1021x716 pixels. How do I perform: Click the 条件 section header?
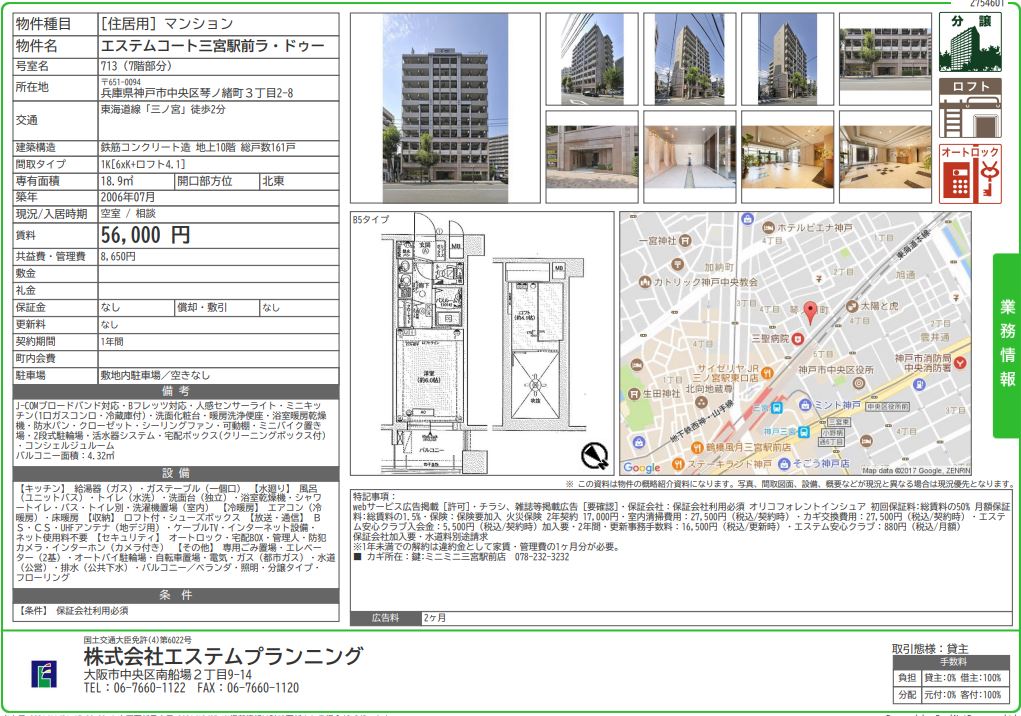[176, 595]
